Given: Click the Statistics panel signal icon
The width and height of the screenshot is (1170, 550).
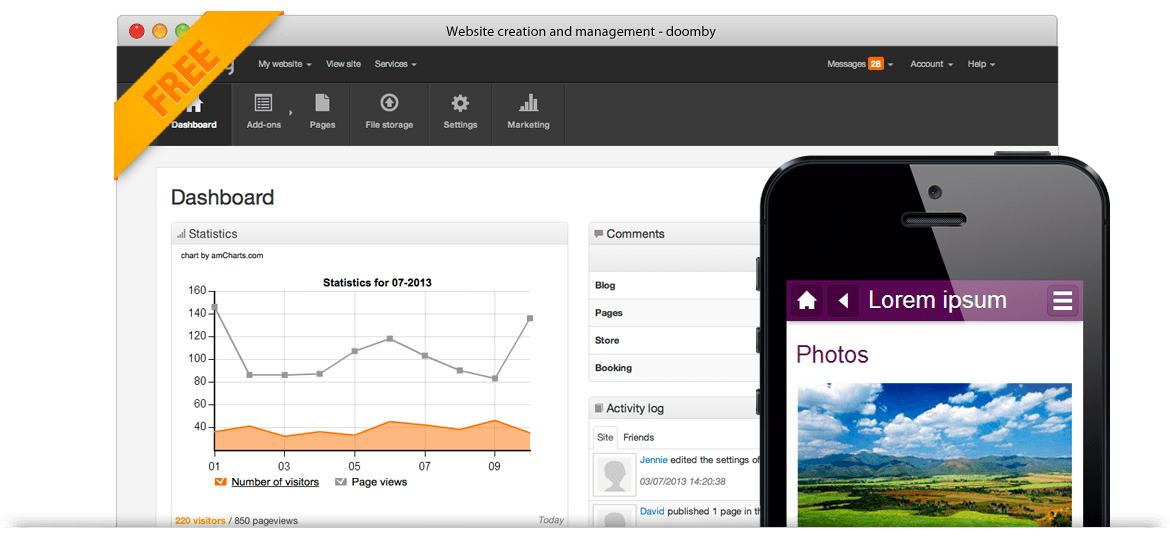Looking at the screenshot, I should [181, 234].
